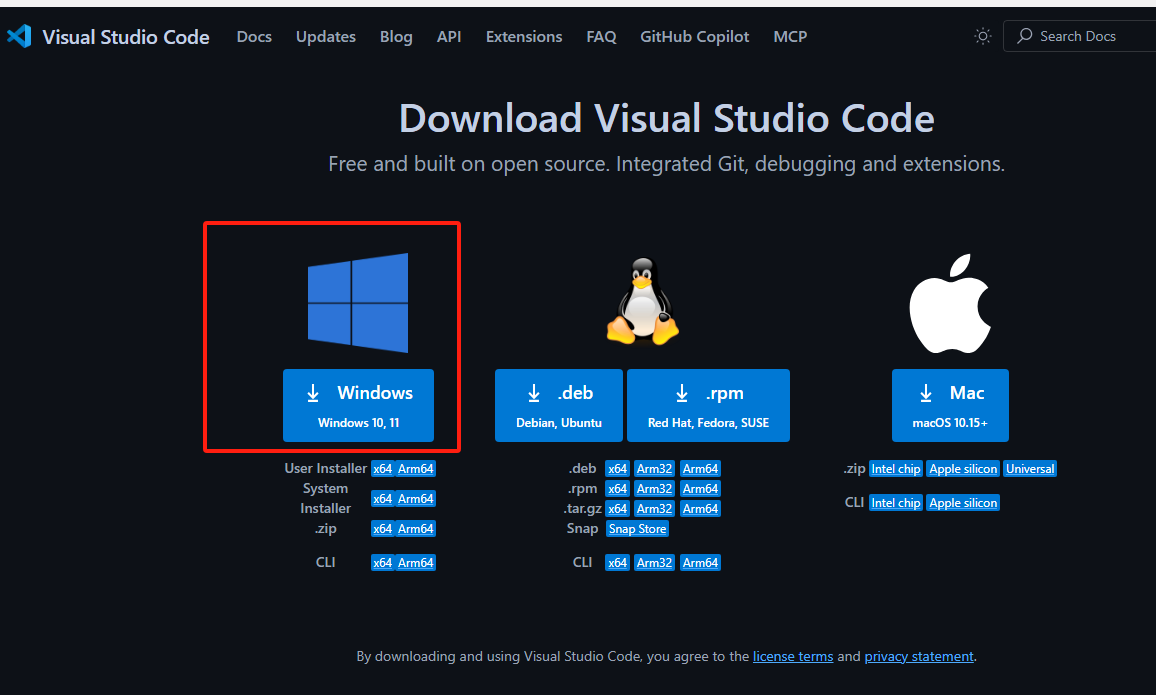Select Linux .deb Arm64 link
The width and height of the screenshot is (1156, 695).
coord(700,469)
